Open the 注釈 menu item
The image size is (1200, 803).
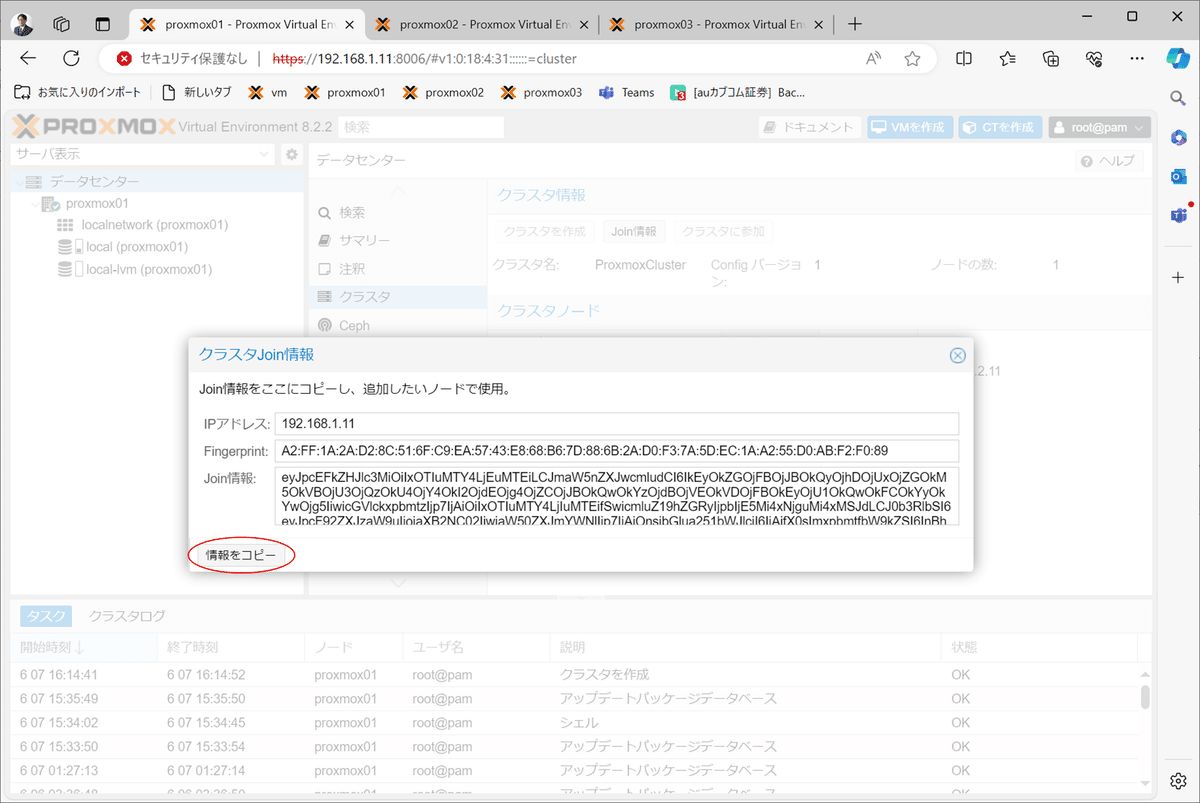click(397, 269)
